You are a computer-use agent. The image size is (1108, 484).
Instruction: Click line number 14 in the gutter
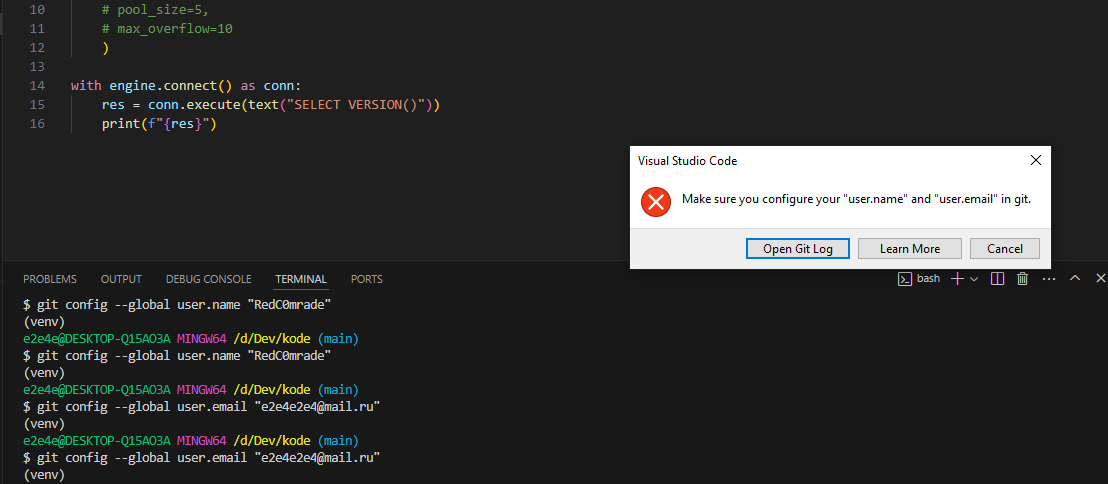pyautogui.click(x=38, y=86)
